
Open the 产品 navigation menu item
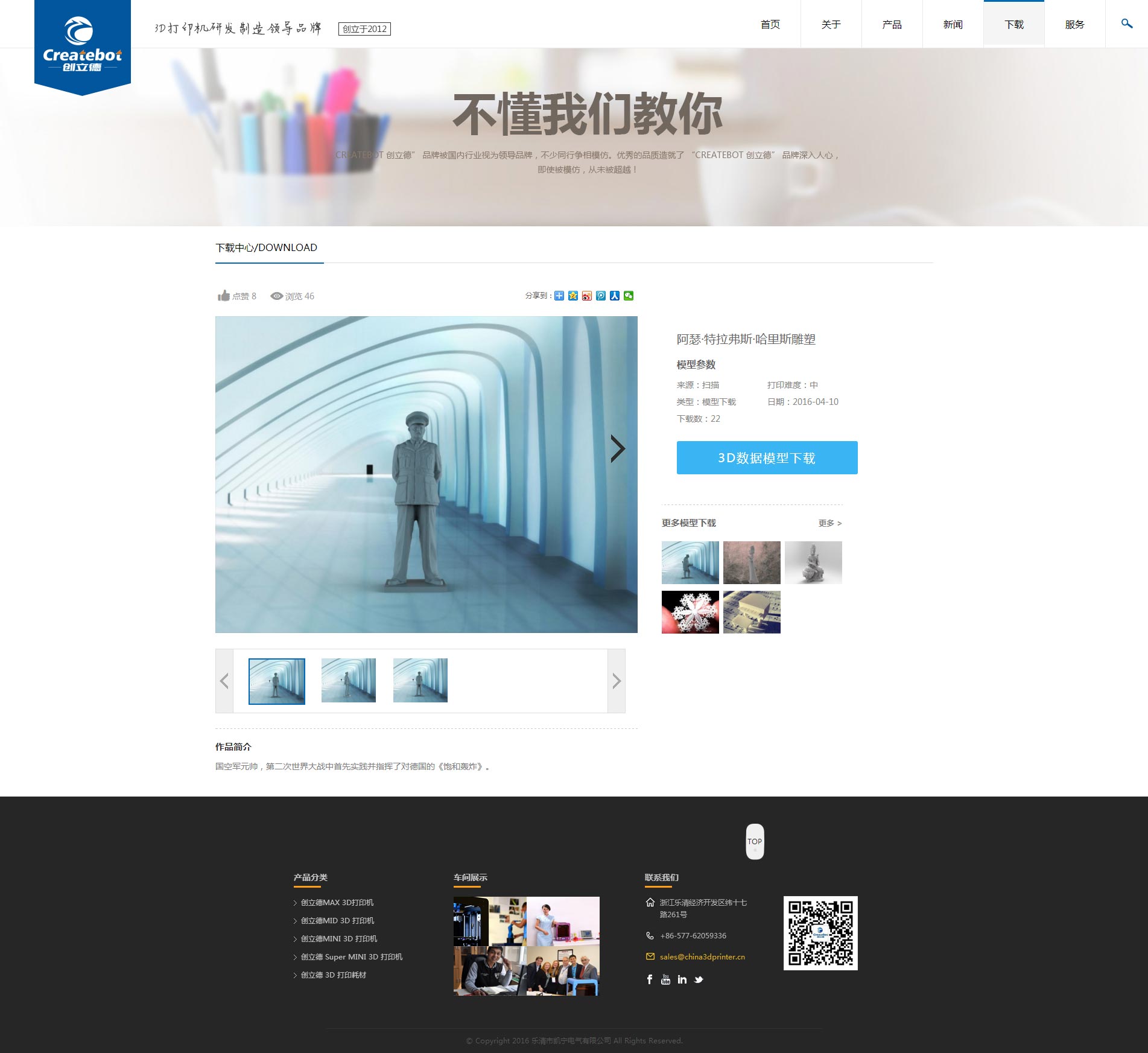[x=892, y=25]
